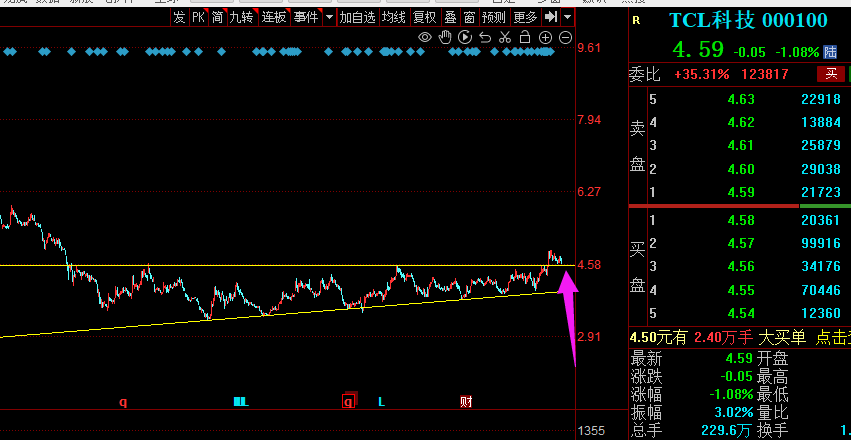Click the buy-2 volume 99916
851x440 pixels.
(821, 244)
